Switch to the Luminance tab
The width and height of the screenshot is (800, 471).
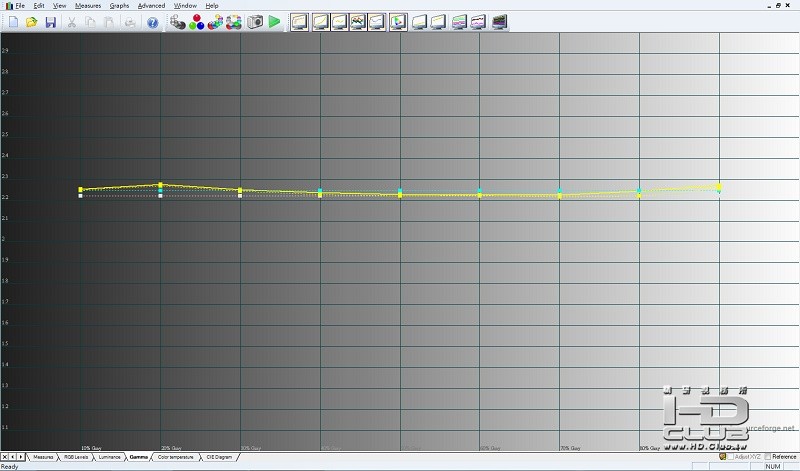(x=109, y=457)
